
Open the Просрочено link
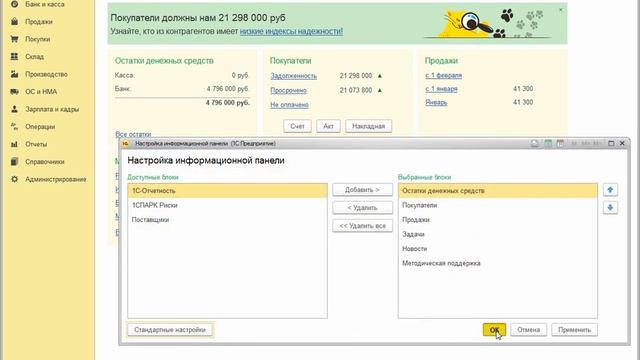point(288,91)
